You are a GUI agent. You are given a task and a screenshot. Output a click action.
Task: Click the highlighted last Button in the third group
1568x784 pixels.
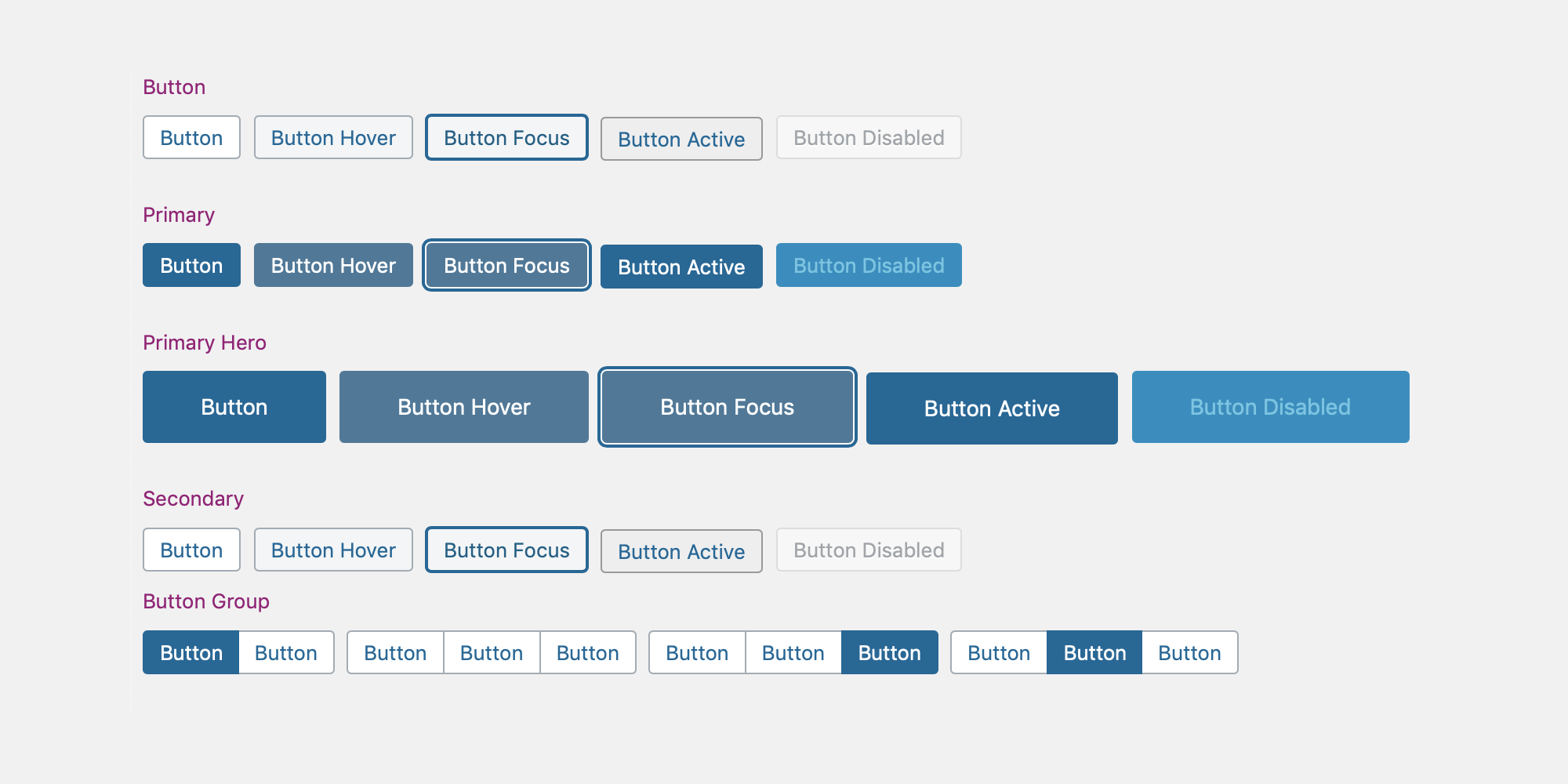pyautogui.click(x=889, y=653)
